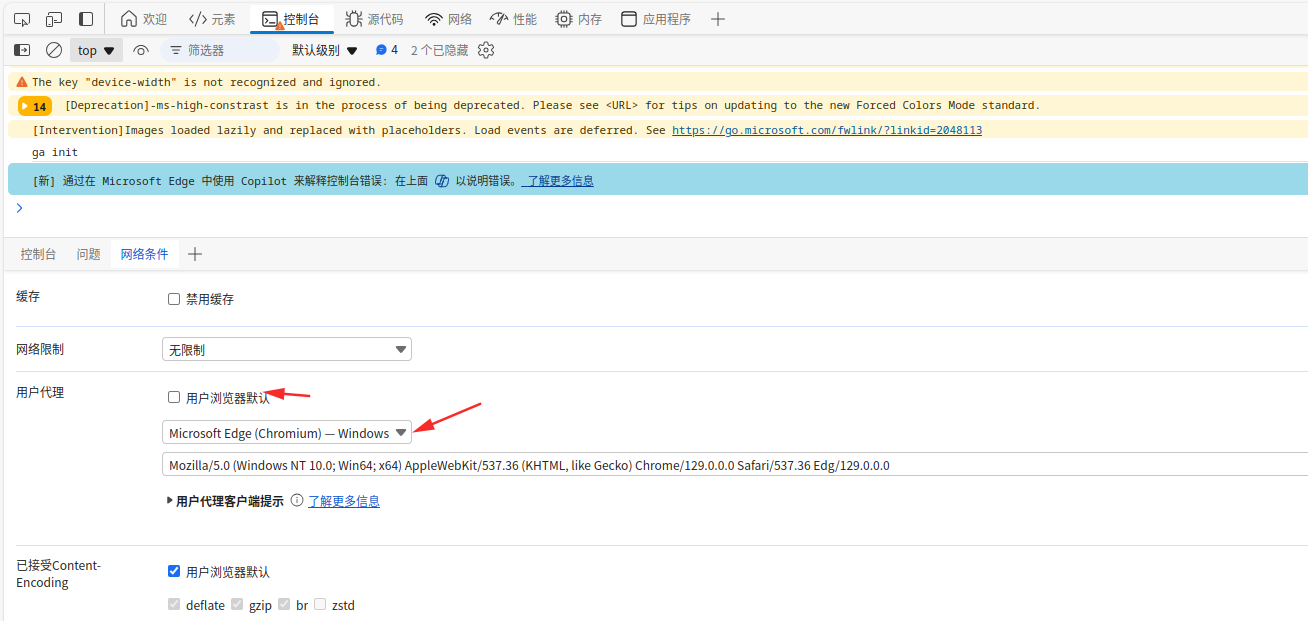Click the info icon beside 用户代理客户端提示
1308x621 pixels.
(297, 500)
